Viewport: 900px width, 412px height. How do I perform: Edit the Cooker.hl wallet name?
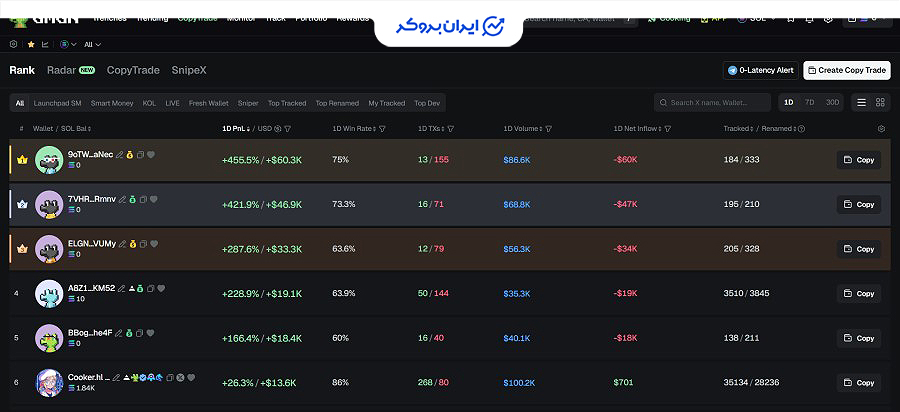pyautogui.click(x=116, y=378)
